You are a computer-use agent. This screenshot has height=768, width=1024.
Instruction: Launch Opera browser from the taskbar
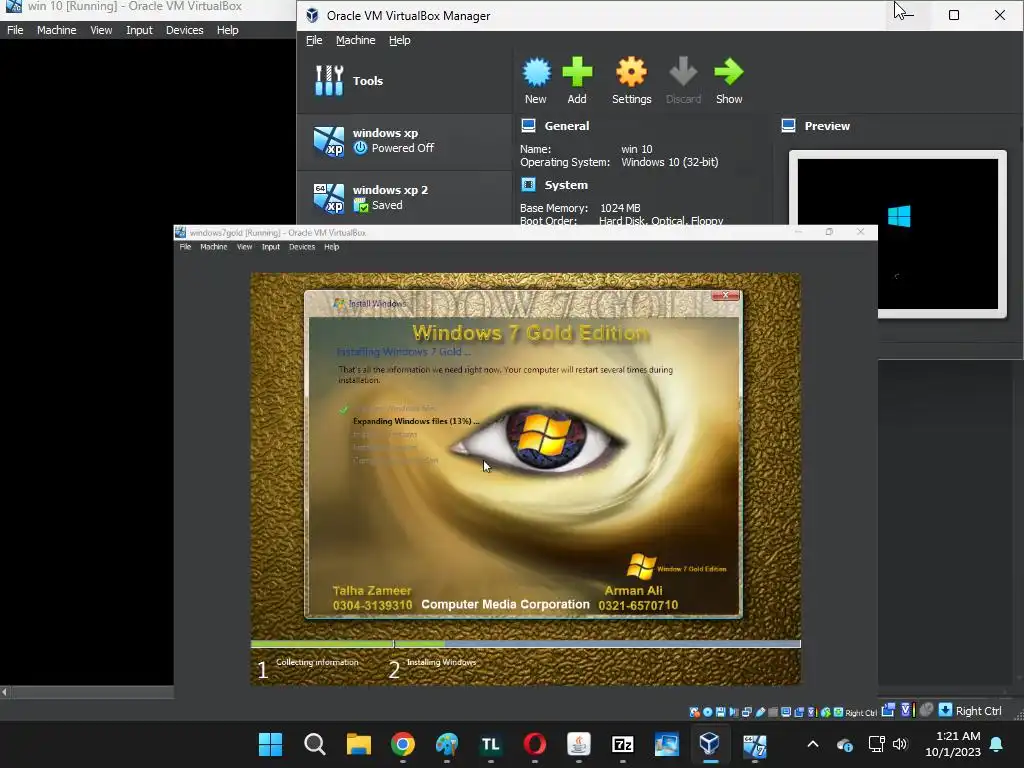coord(535,744)
